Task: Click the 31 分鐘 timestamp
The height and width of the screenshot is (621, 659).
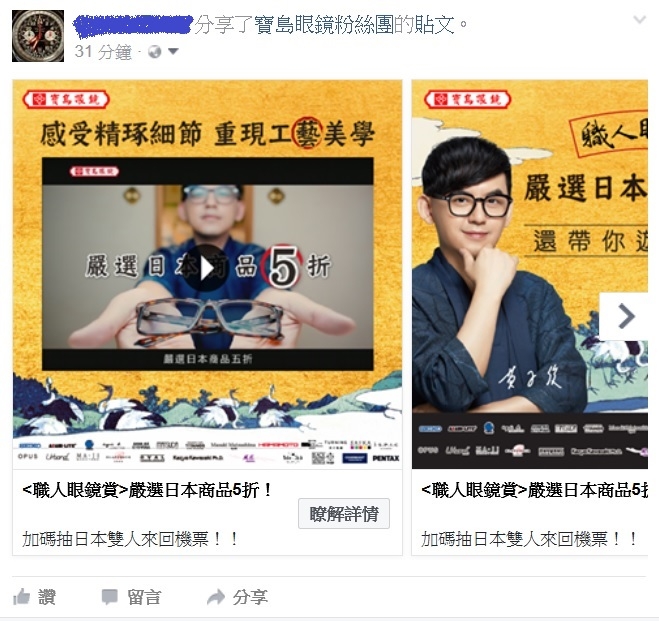Action: [103, 52]
